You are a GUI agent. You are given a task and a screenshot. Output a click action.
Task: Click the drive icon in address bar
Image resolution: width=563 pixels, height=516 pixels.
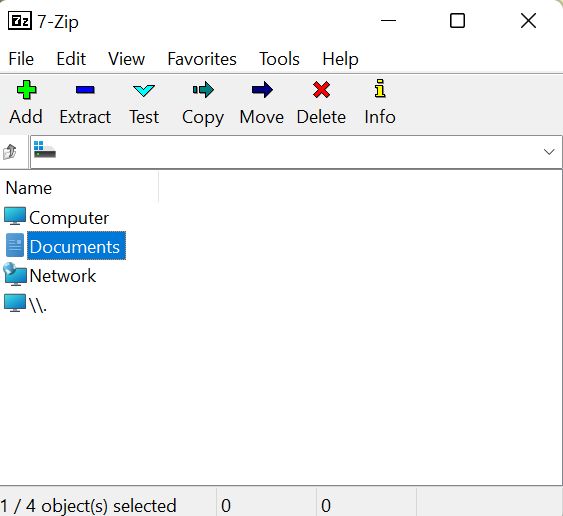[45, 149]
